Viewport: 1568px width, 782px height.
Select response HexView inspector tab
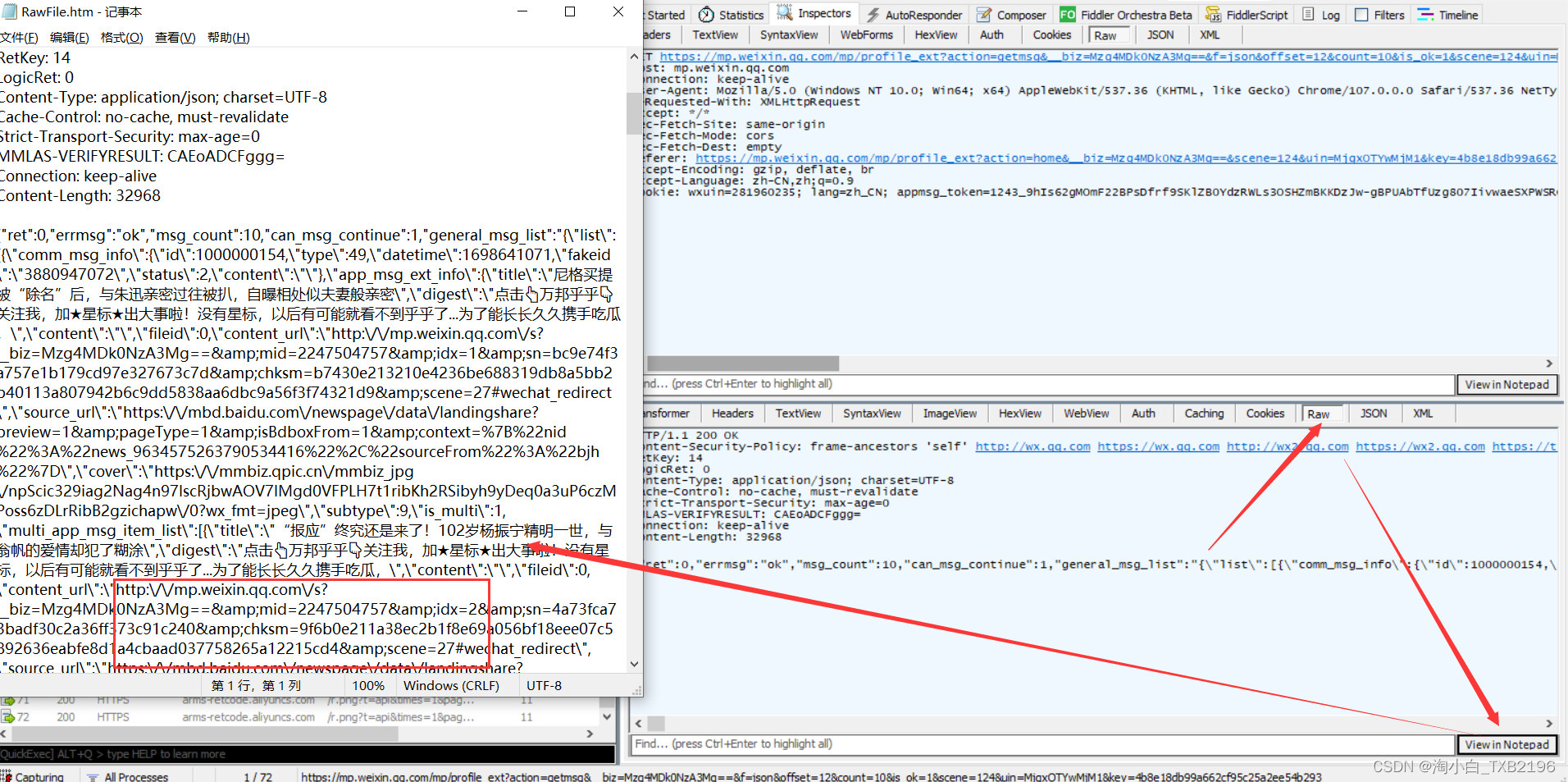click(x=1020, y=414)
